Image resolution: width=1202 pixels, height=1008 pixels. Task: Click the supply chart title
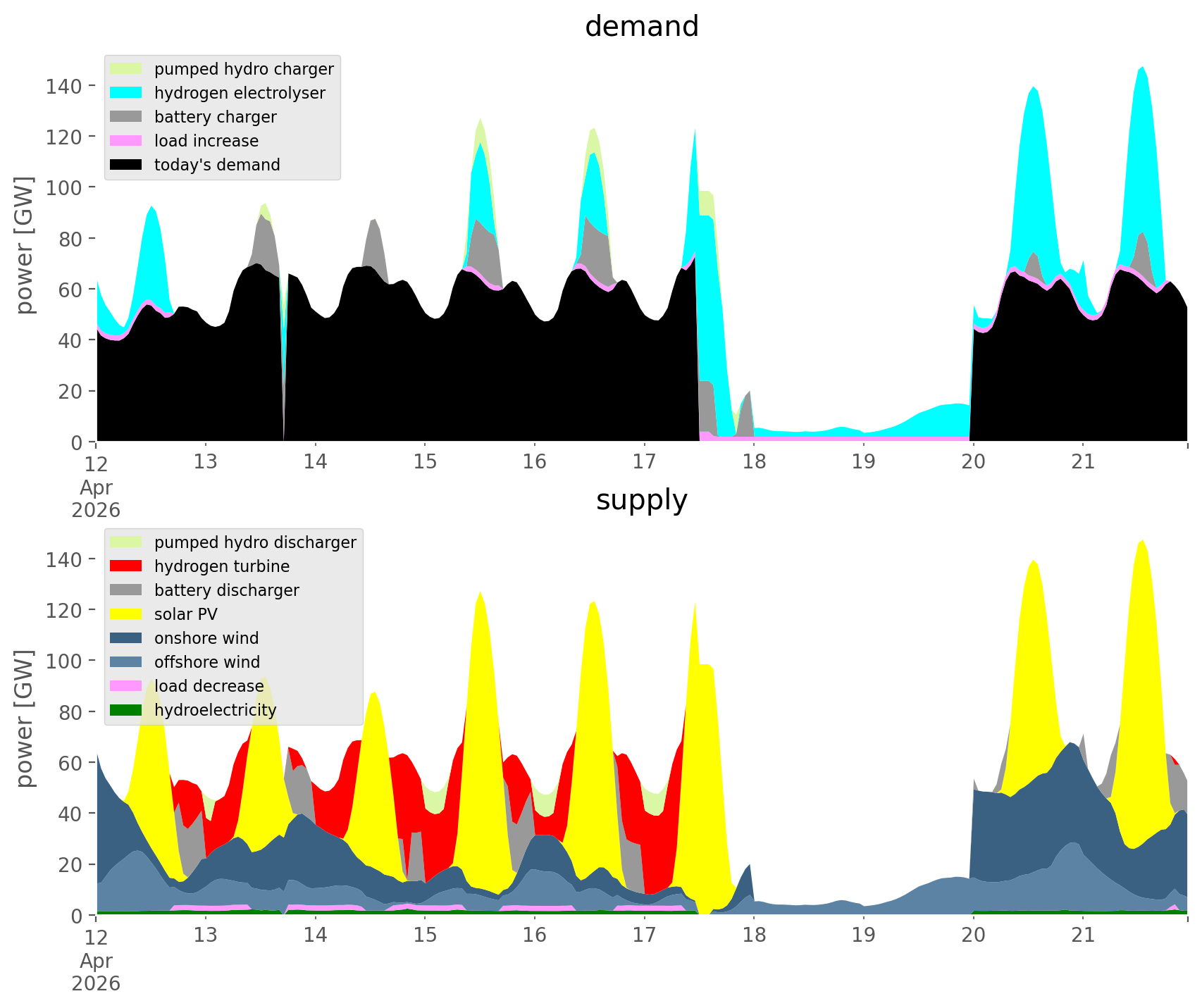click(642, 500)
